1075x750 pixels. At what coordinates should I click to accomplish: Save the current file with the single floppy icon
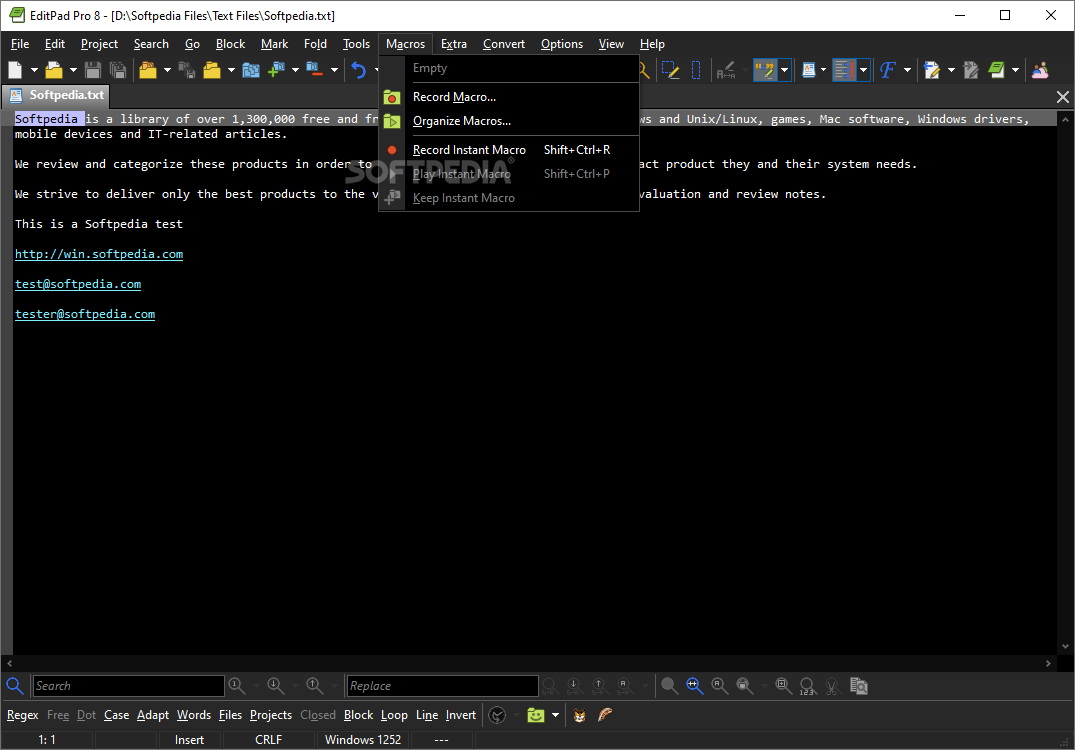93,70
